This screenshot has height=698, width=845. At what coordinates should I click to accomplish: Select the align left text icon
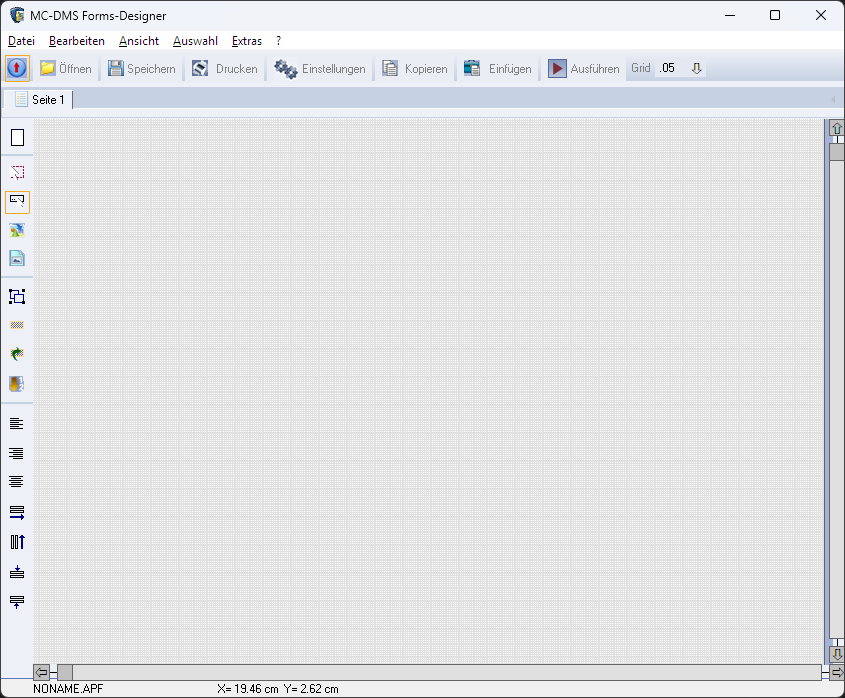coord(17,423)
